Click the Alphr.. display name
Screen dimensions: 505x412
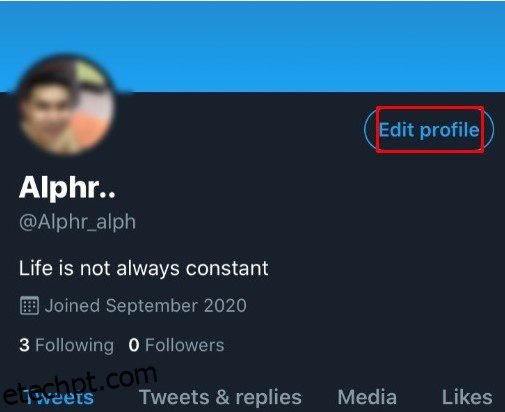coord(67,188)
